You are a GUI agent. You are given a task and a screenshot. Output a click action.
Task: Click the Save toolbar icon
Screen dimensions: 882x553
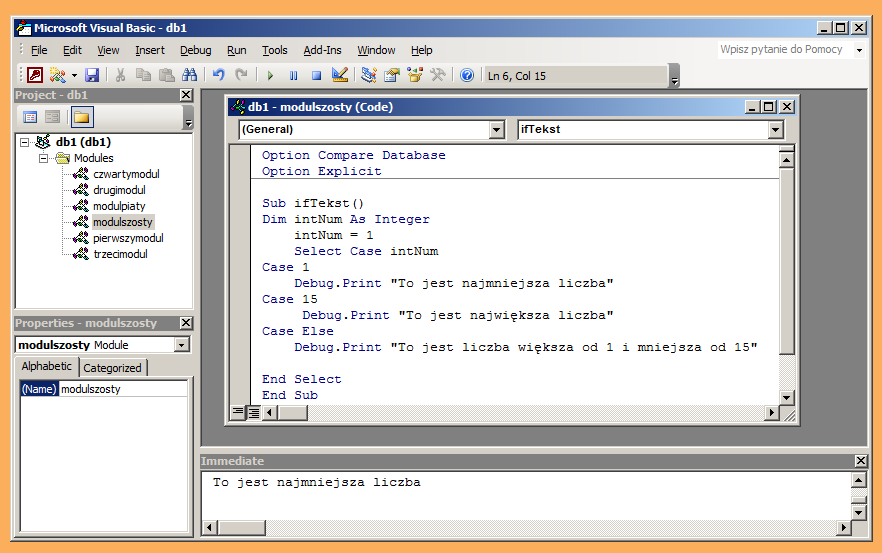click(x=92, y=75)
